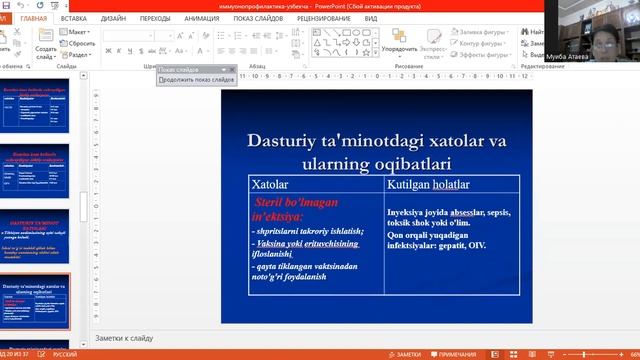This screenshot has height=360, width=640.
Task: Select DASTURIY TA'MINOT XATOLARI slide thumbnail
Action: pyautogui.click(x=35, y=237)
